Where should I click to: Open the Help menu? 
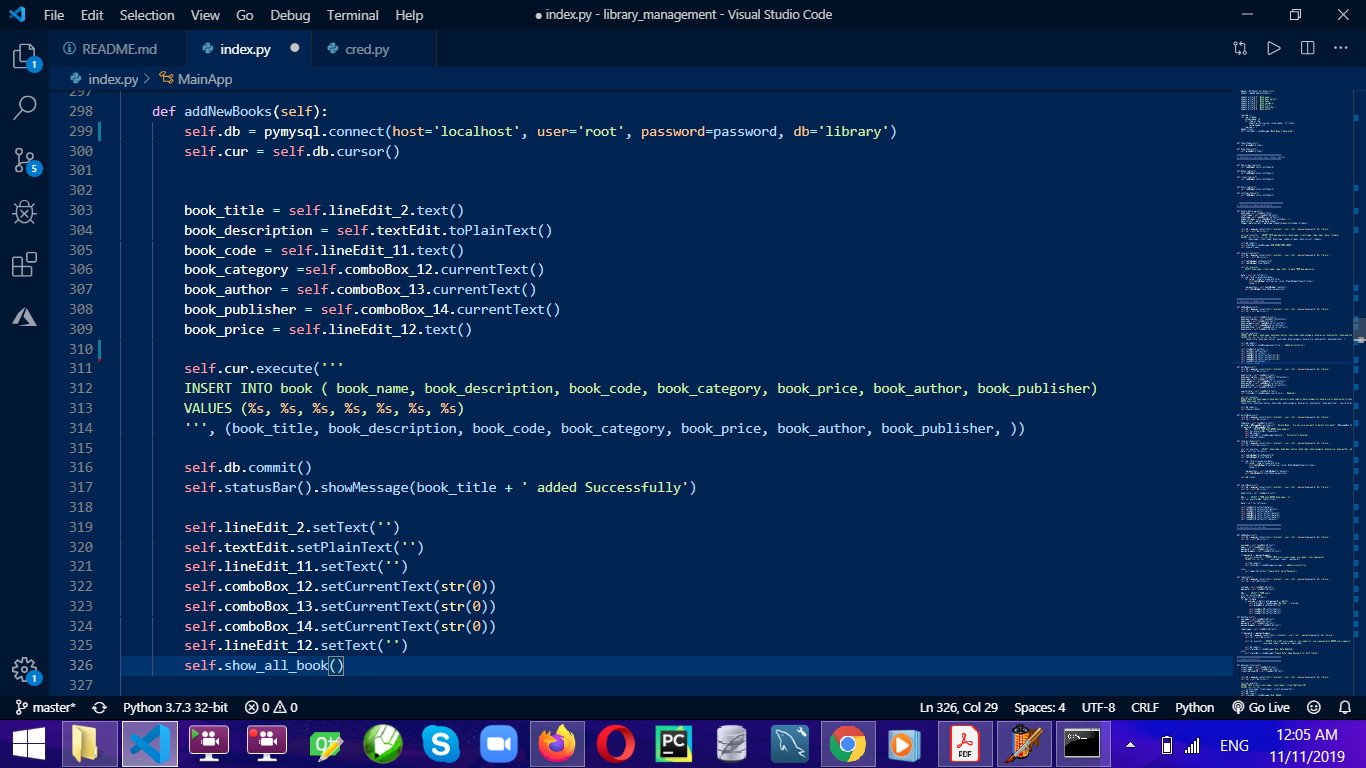409,15
